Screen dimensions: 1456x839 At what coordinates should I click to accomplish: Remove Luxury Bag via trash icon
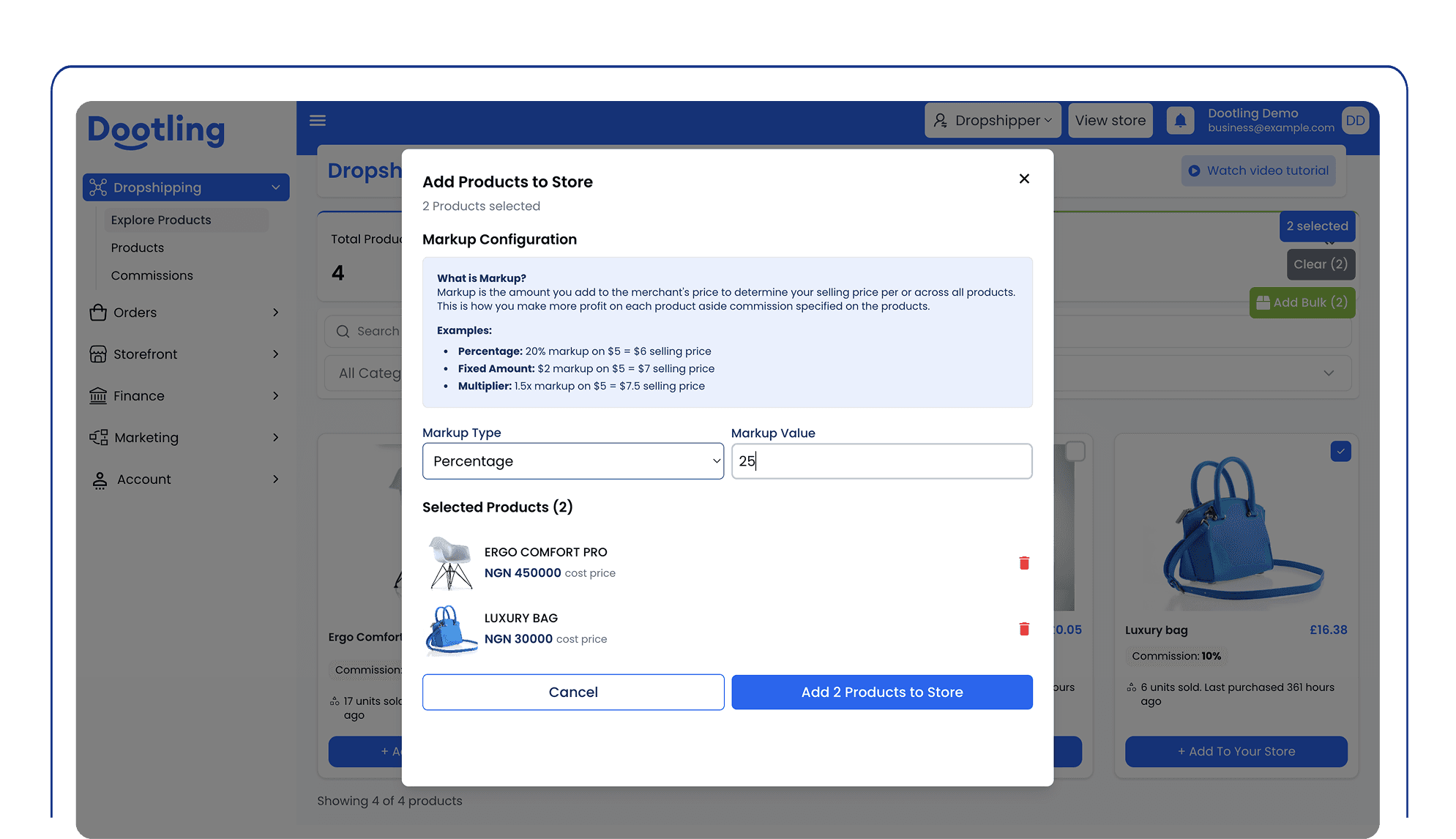[1024, 628]
